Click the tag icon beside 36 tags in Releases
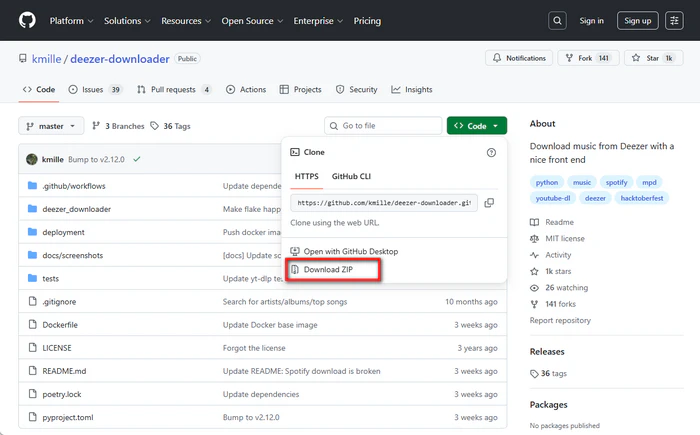The height and width of the screenshot is (435, 700). [x=534, y=374]
